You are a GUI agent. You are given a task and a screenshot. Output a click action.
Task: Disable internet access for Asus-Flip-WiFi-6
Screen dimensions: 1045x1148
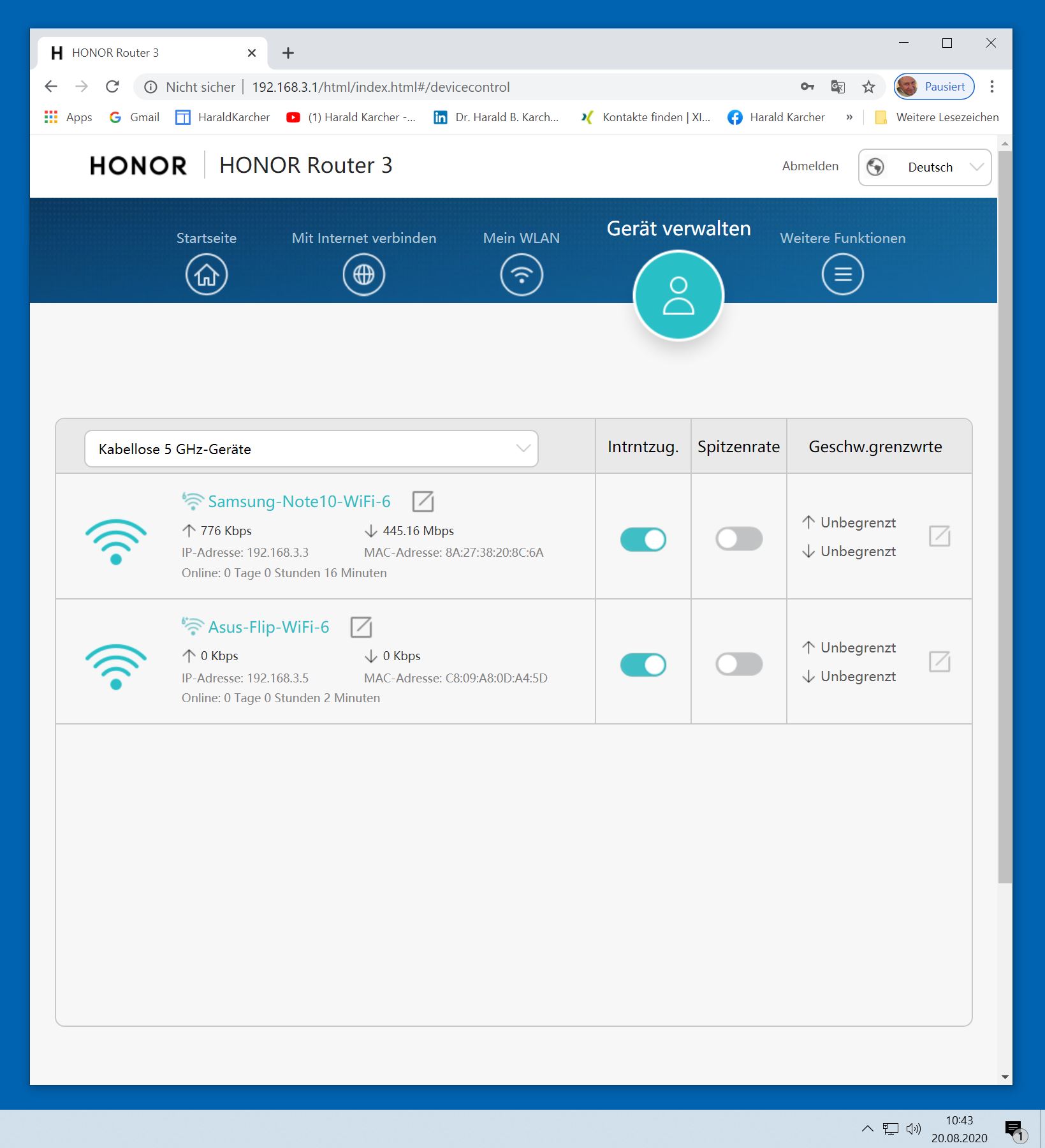pos(643,665)
